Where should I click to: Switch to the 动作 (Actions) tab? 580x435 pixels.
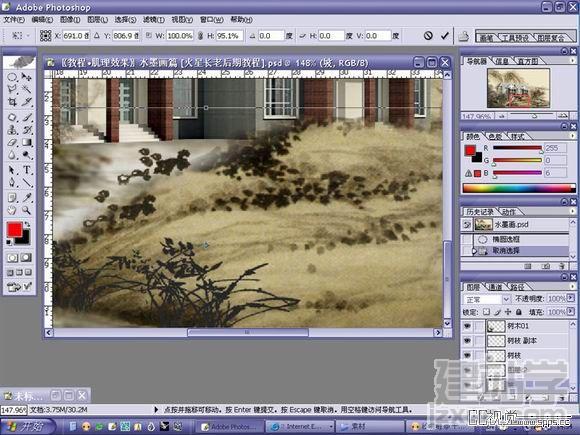509,212
